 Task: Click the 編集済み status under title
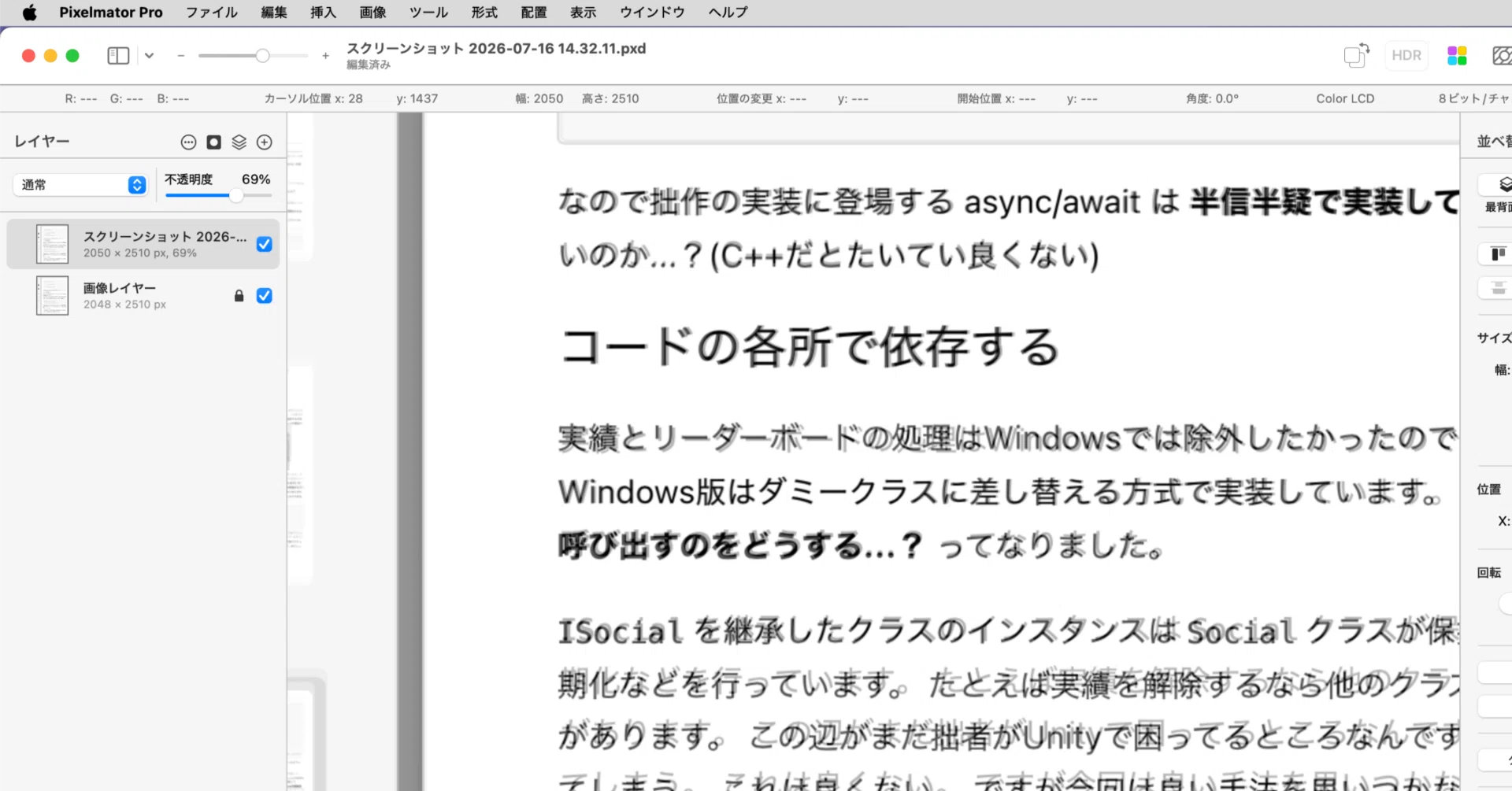click(x=369, y=65)
